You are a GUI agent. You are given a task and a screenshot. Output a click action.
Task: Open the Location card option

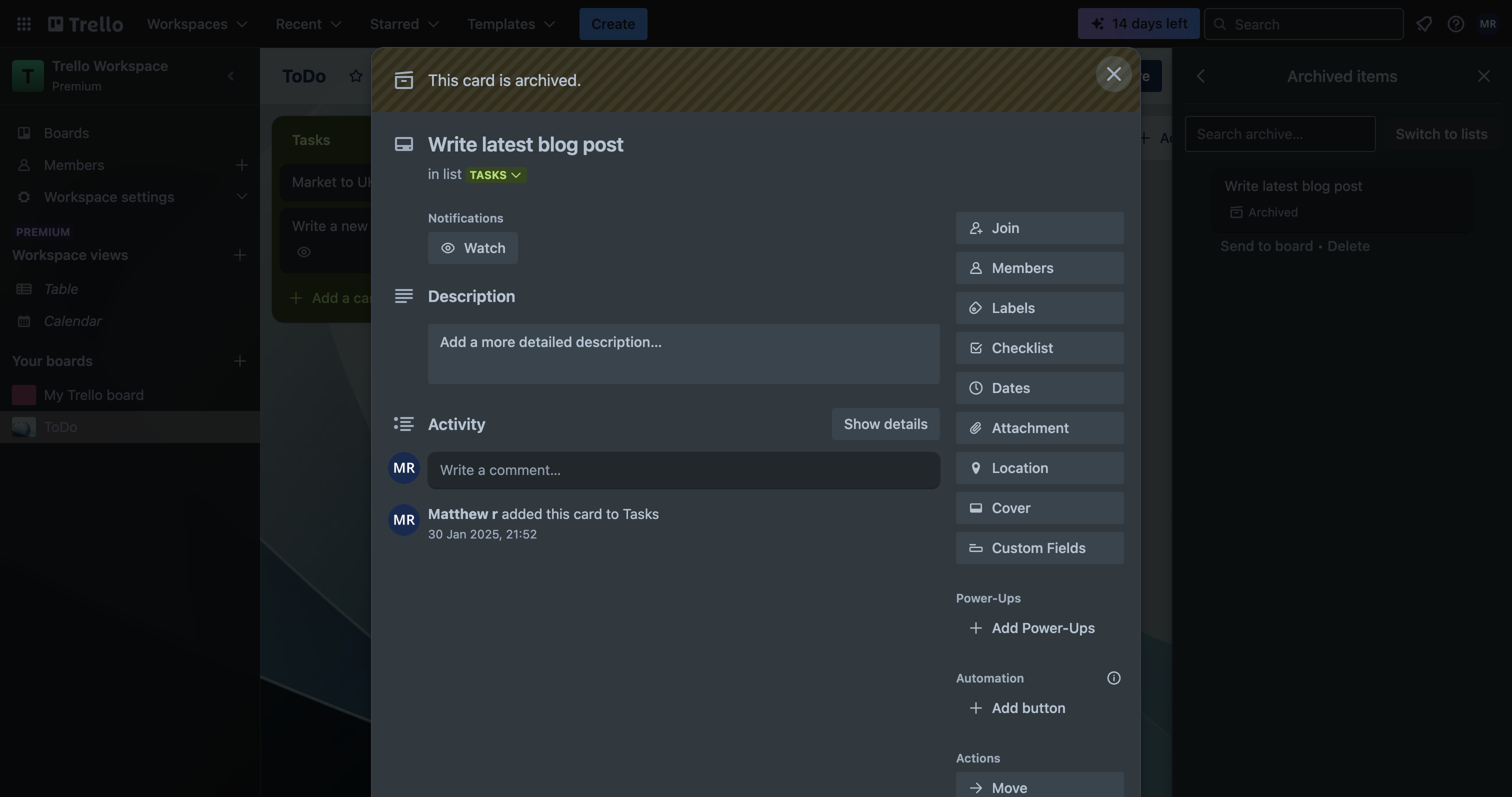click(1039, 468)
